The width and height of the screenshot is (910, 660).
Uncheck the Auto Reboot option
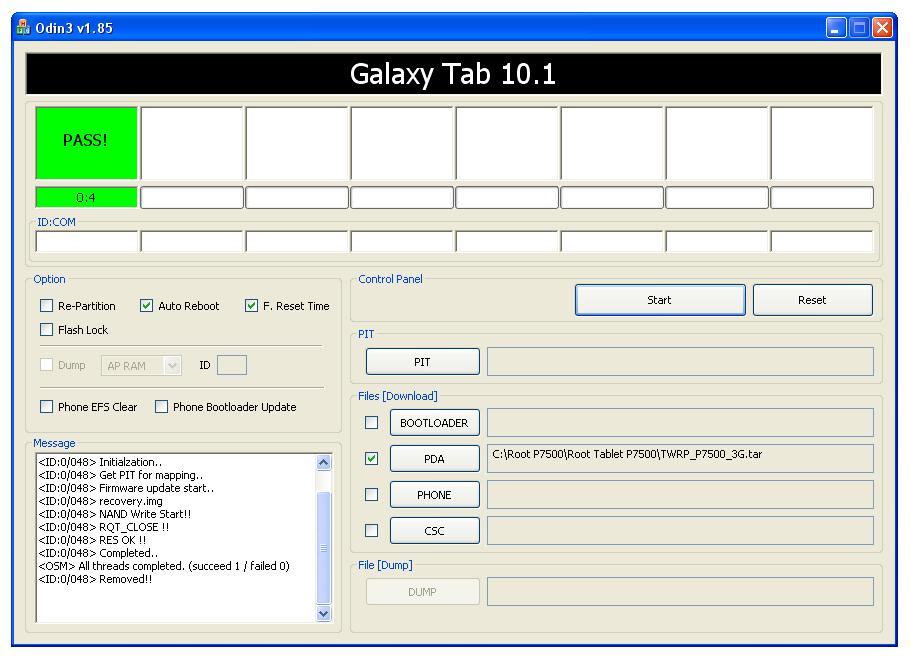pyautogui.click(x=146, y=305)
